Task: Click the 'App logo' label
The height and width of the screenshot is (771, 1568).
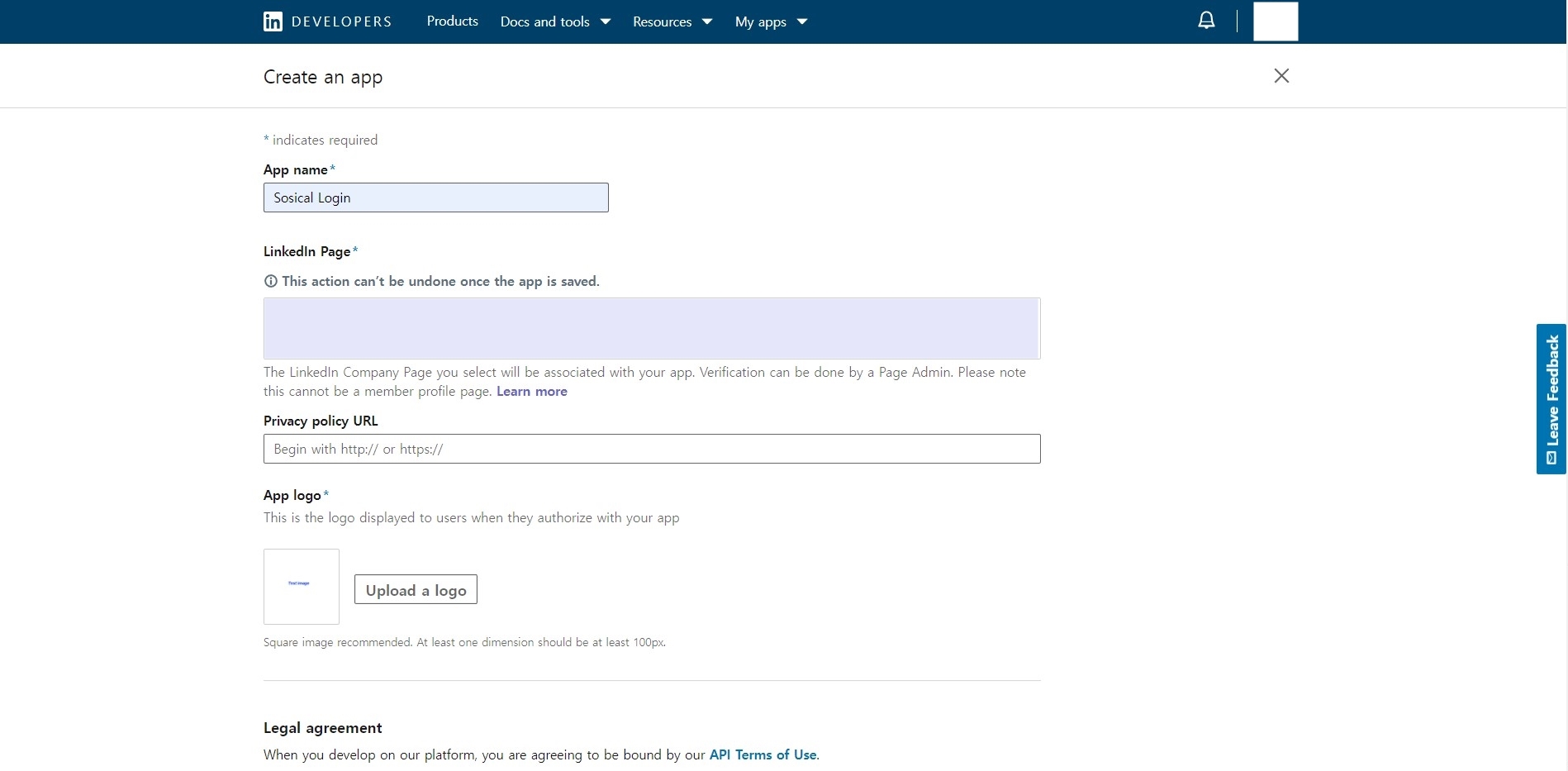Action: (x=292, y=495)
